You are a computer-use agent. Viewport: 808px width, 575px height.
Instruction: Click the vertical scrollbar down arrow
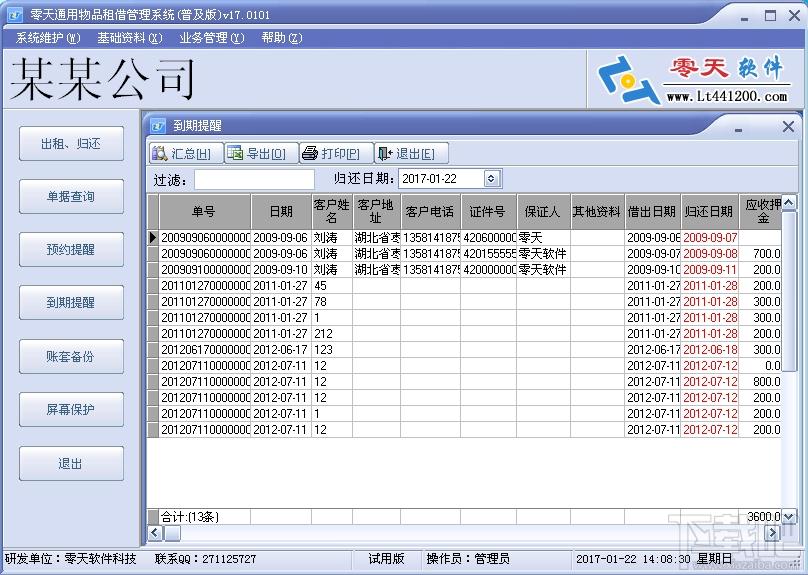click(789, 516)
